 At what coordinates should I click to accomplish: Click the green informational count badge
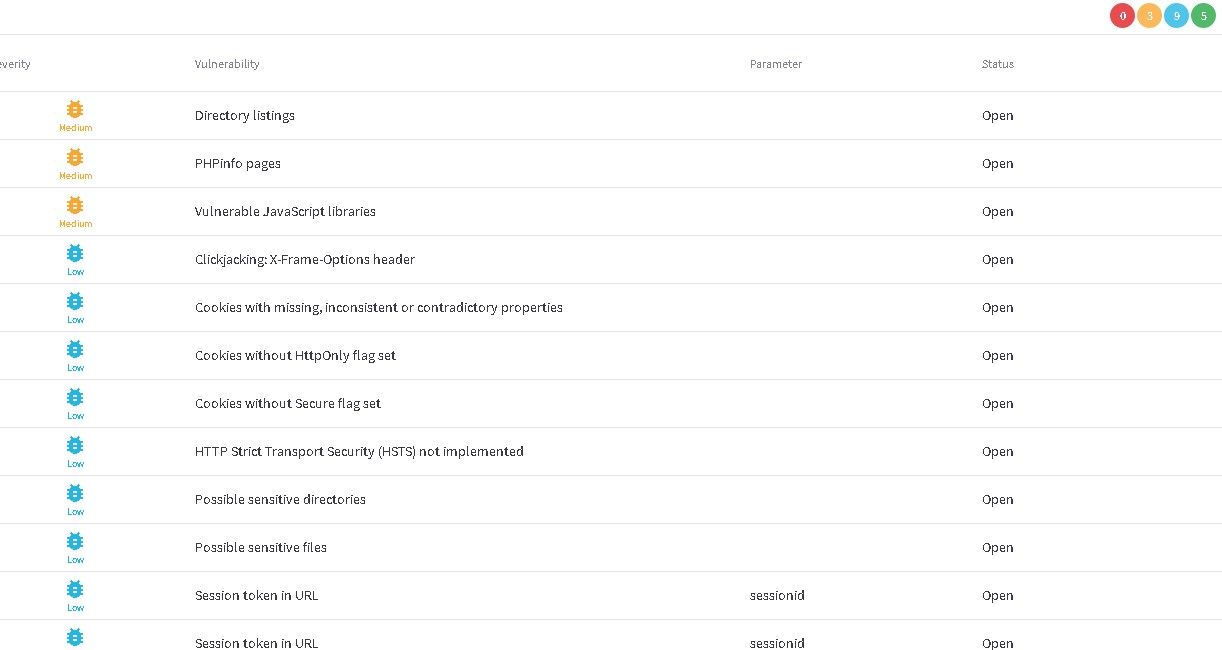pyautogui.click(x=1203, y=16)
